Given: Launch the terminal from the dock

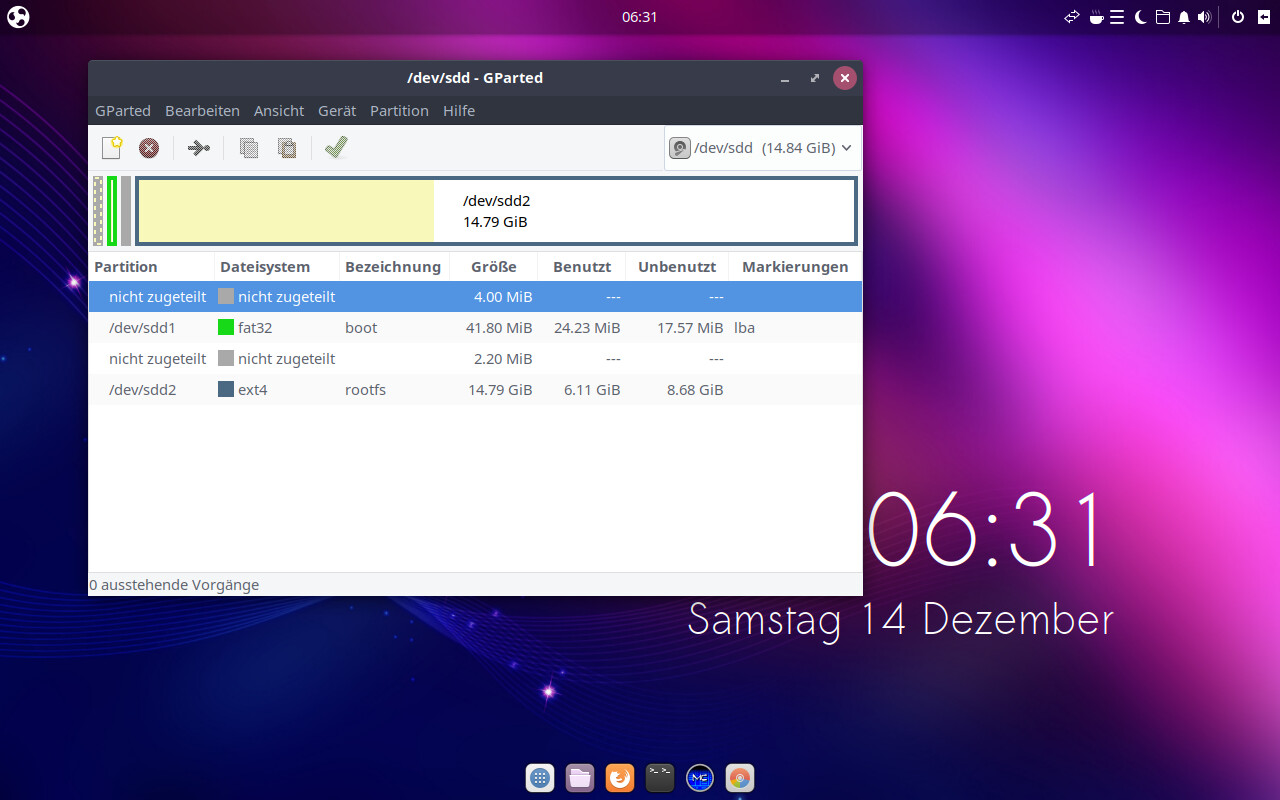Looking at the screenshot, I should pos(660,778).
